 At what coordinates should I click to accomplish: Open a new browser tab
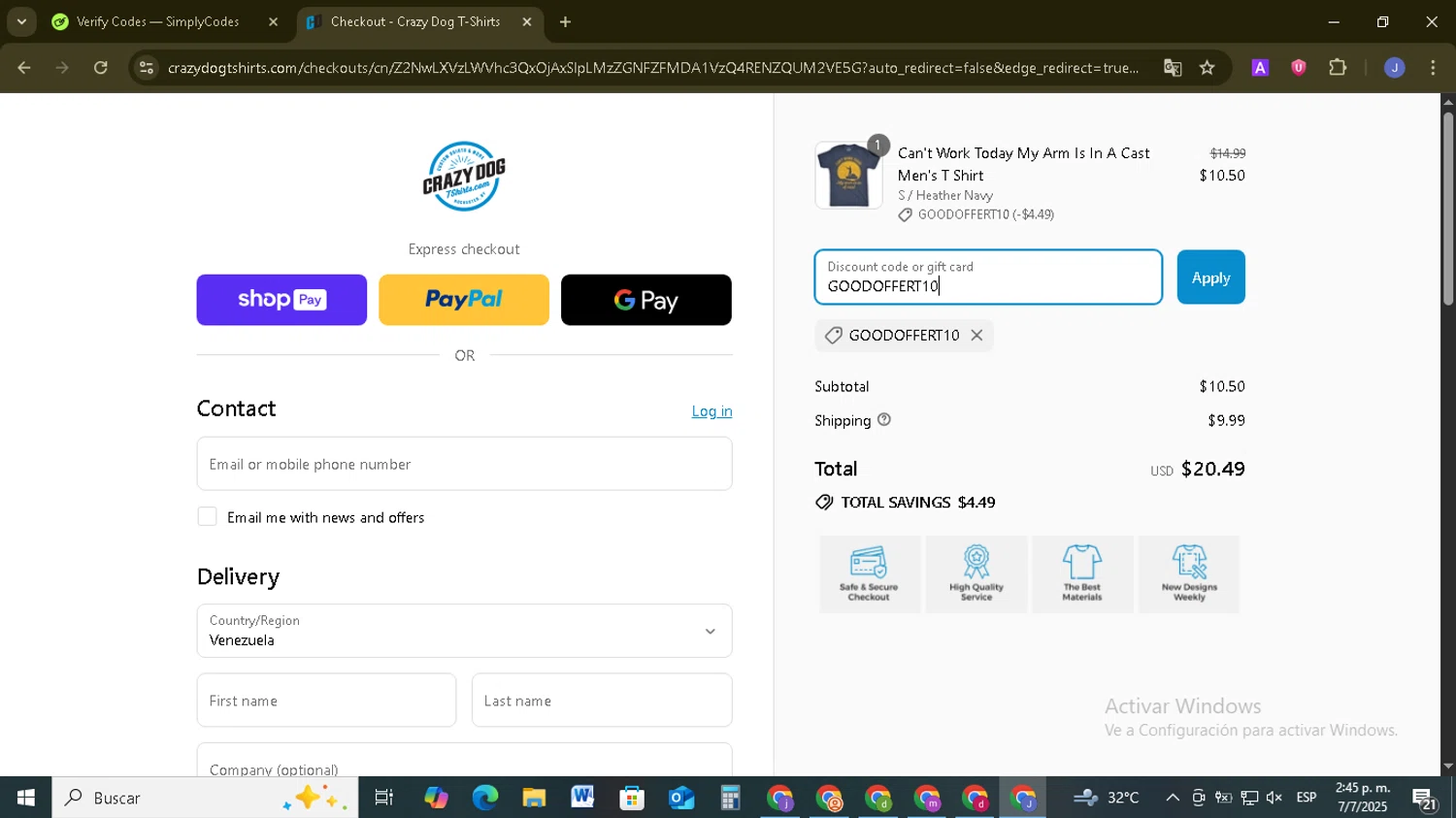pos(566,21)
